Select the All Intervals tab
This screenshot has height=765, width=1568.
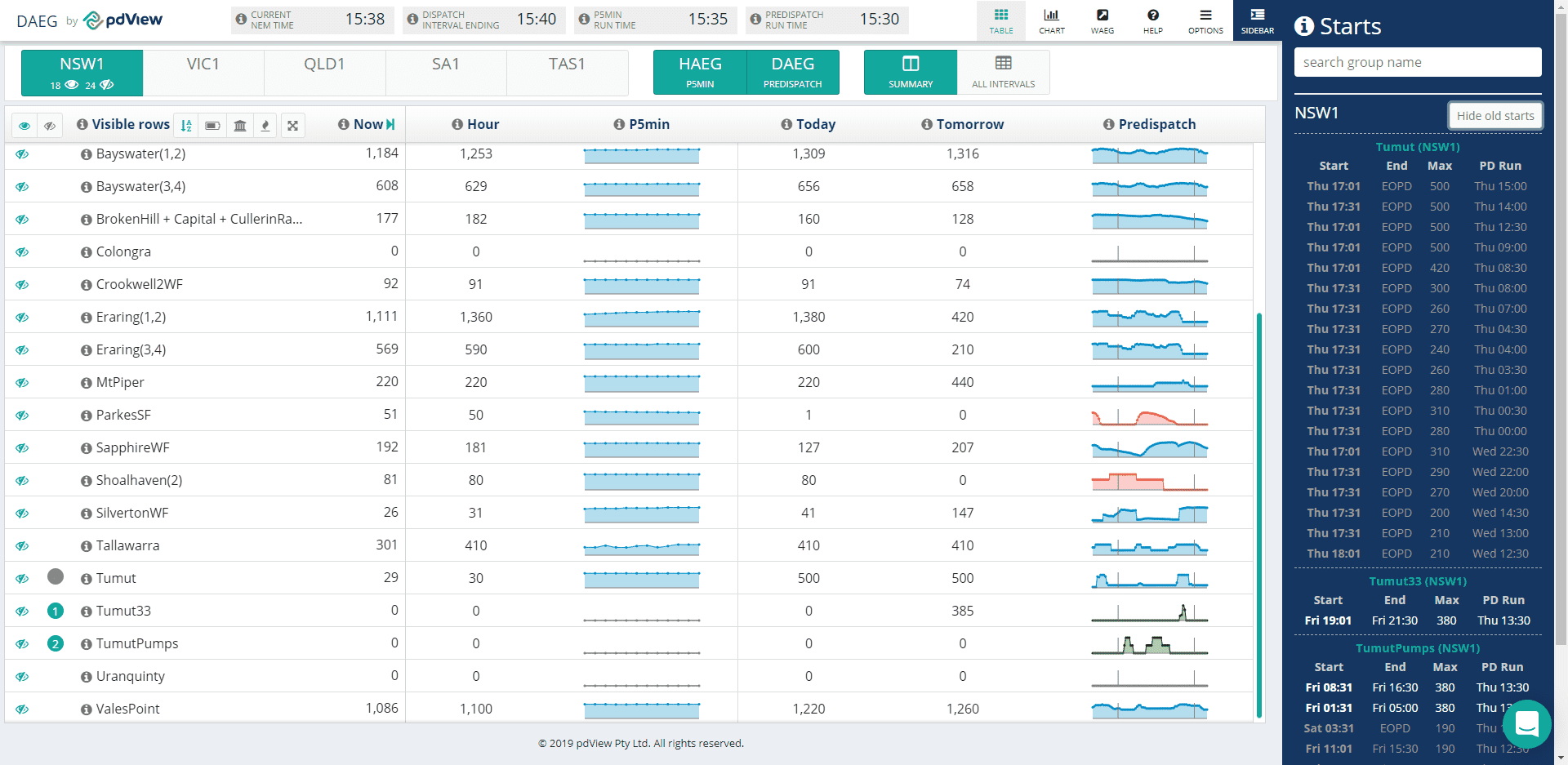tap(1003, 72)
